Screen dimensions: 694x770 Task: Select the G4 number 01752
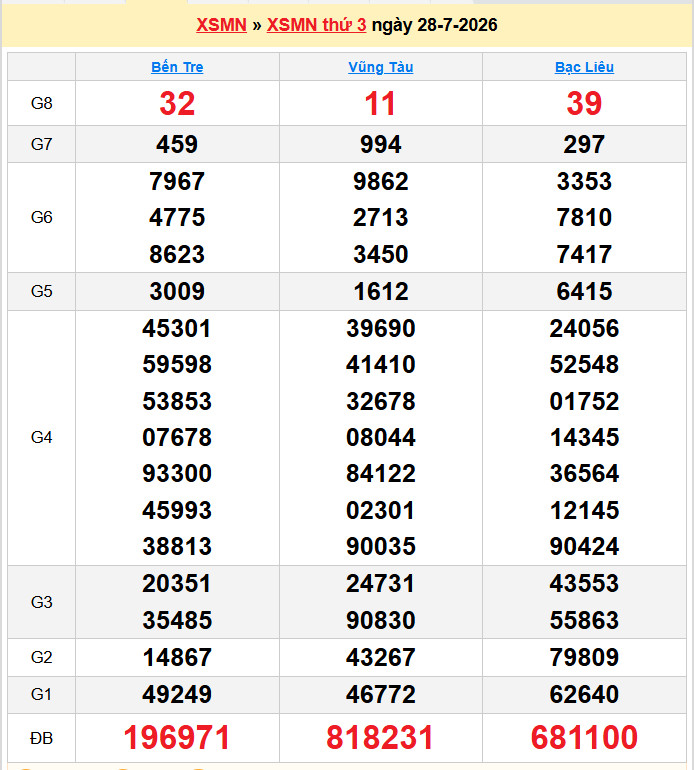tap(584, 401)
